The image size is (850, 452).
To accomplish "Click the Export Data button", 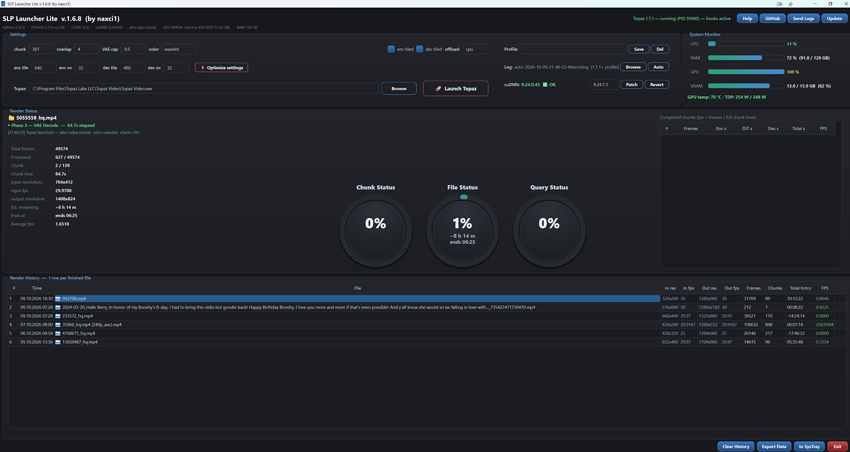I will pos(774,447).
